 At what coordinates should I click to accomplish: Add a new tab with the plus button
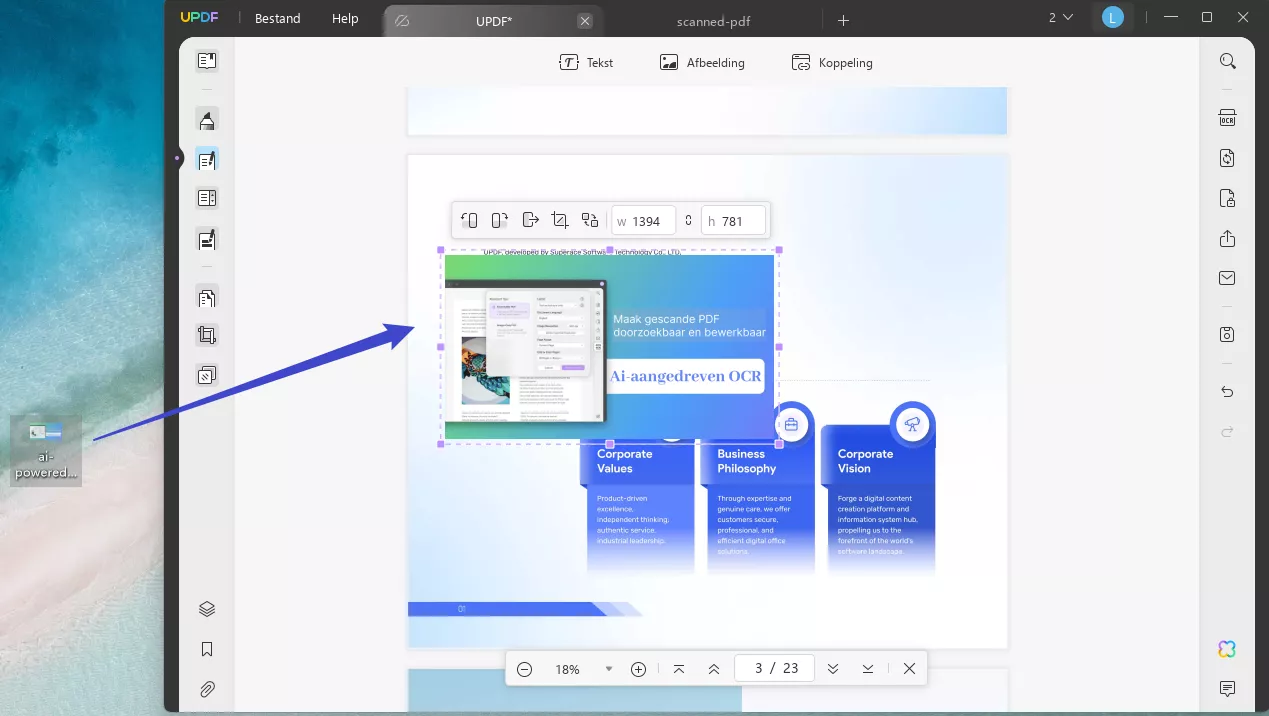click(843, 20)
